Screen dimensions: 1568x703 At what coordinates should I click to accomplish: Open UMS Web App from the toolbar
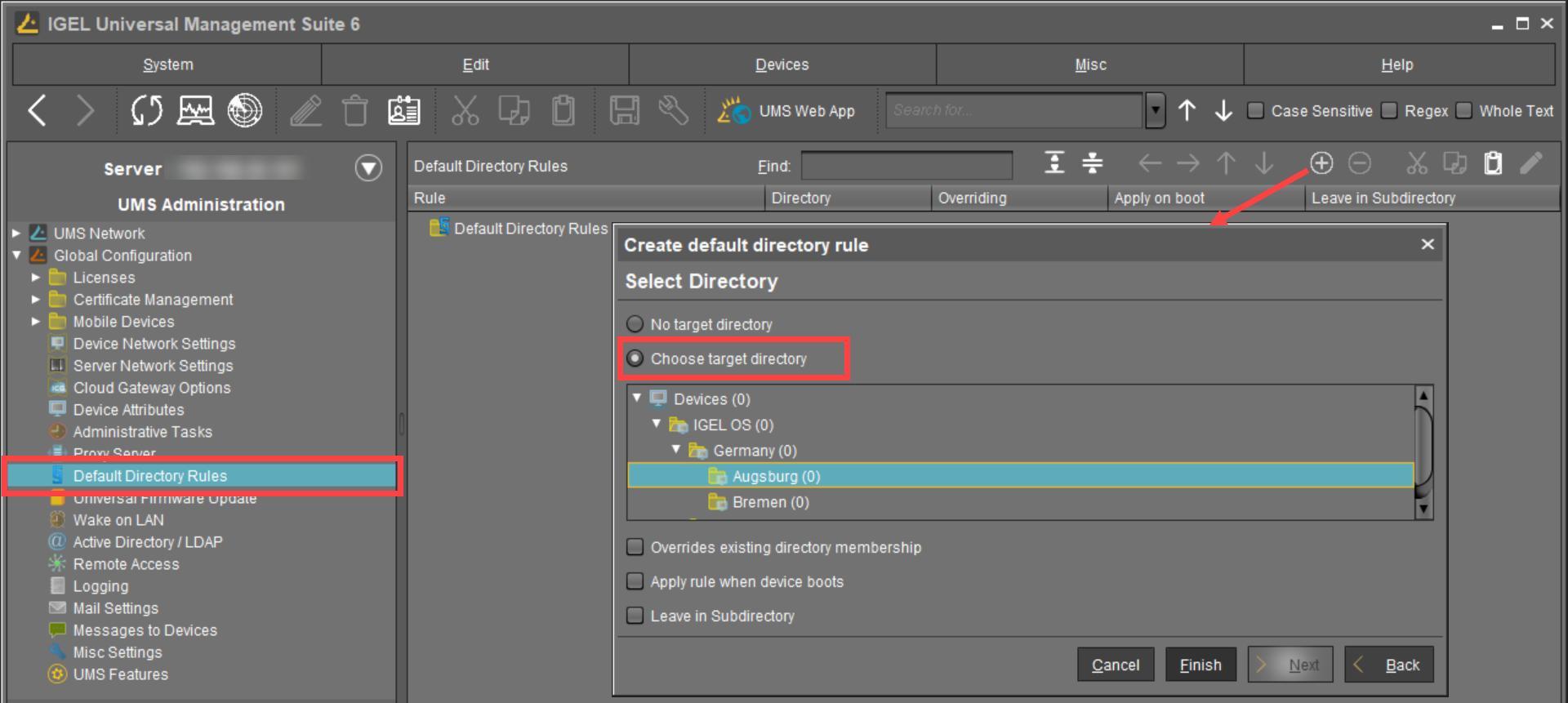[x=787, y=111]
